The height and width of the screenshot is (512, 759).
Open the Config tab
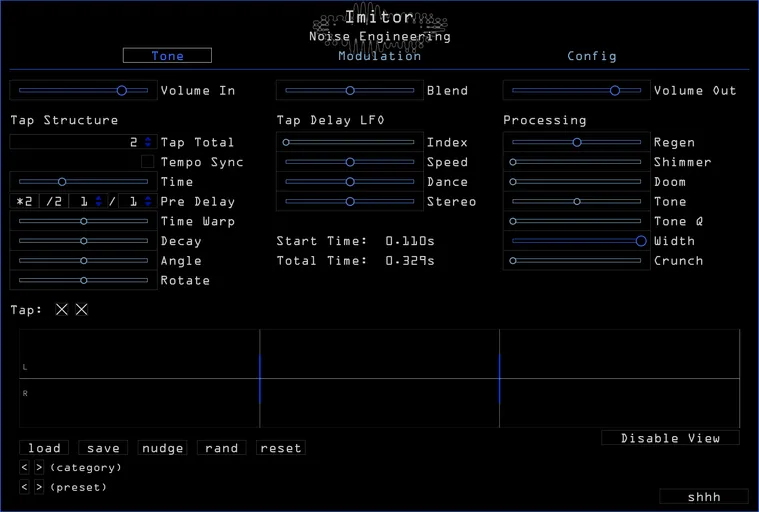tap(592, 56)
